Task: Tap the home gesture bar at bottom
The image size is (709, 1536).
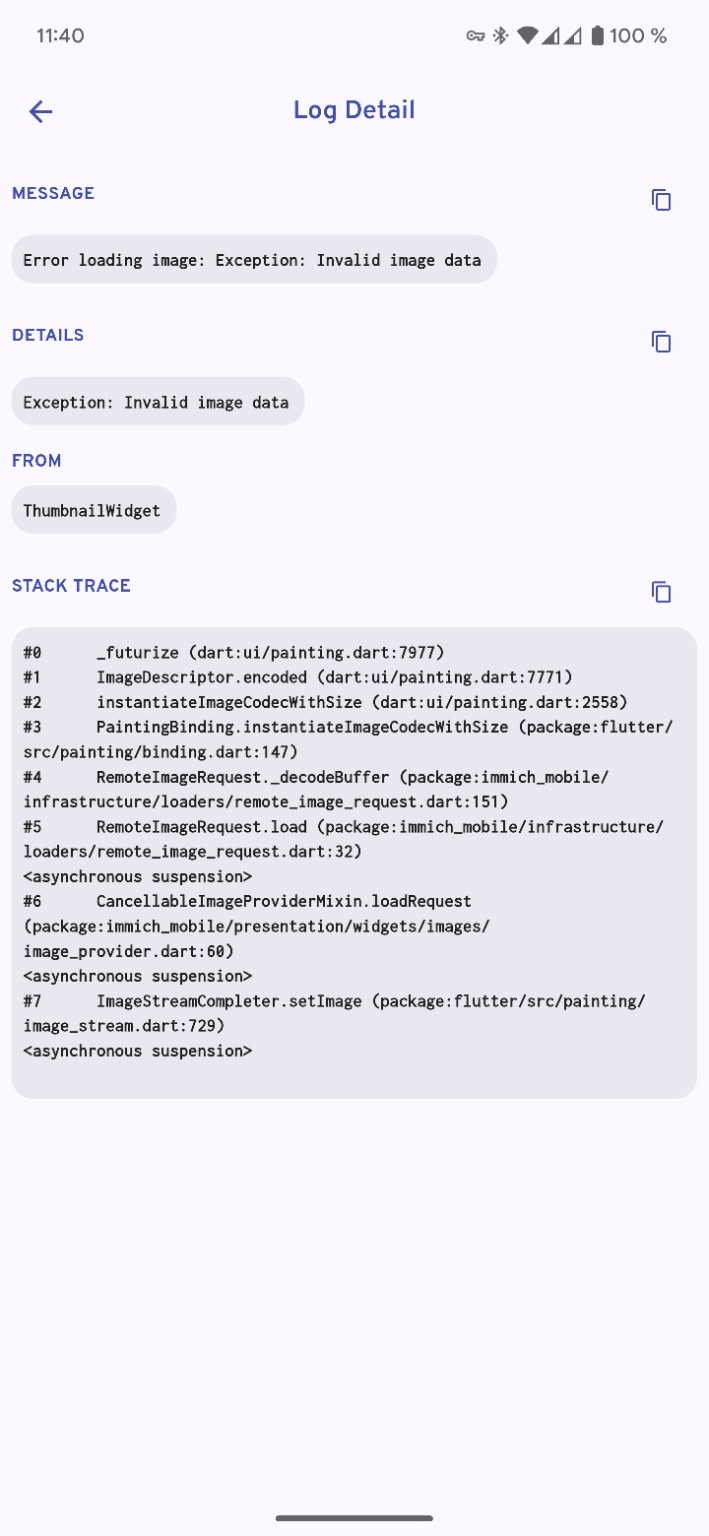Action: tap(354, 1517)
